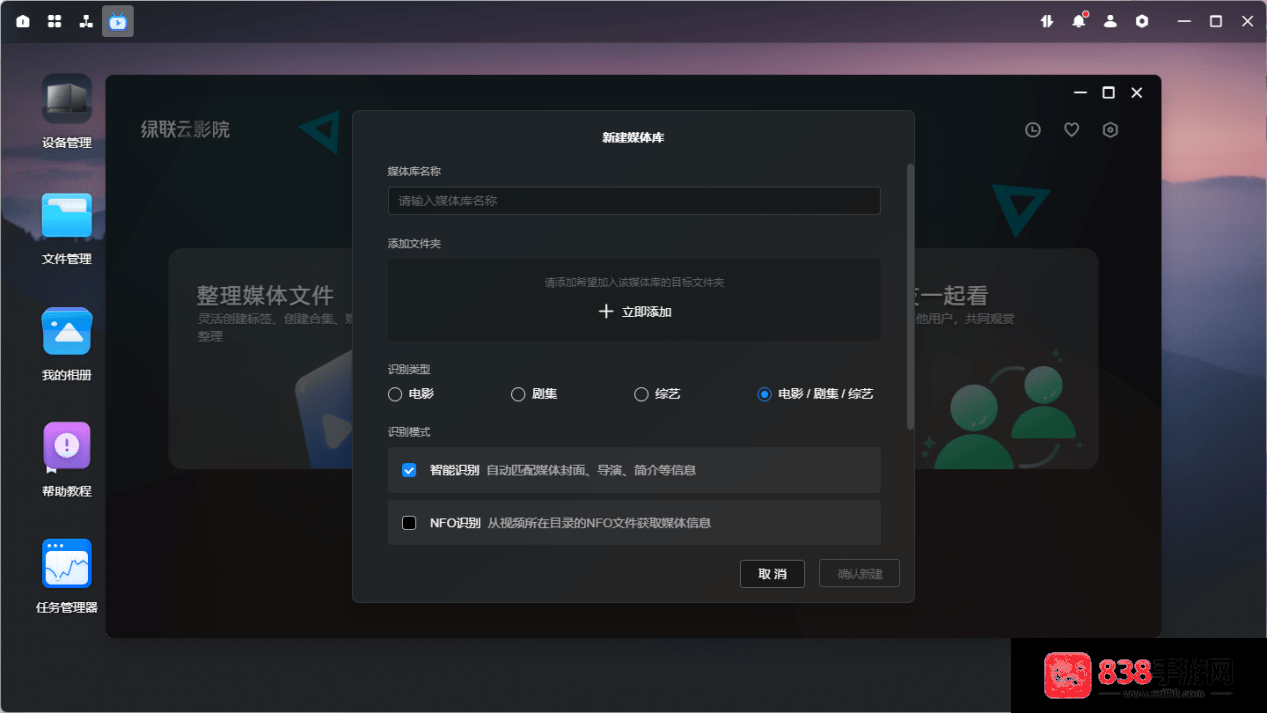
Task: Open the app grid icon in top bar
Action: [x=55, y=21]
